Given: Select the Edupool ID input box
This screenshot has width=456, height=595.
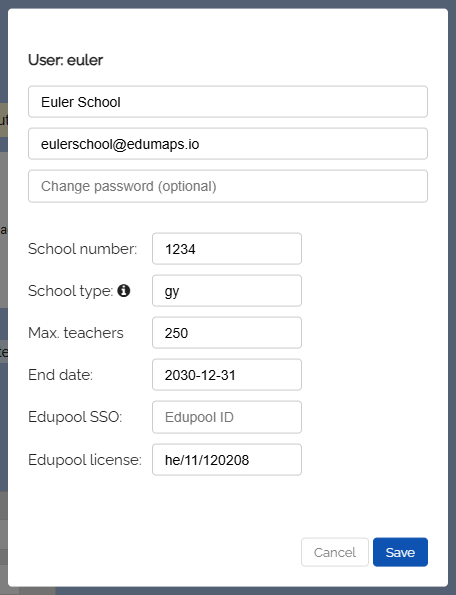Looking at the screenshot, I should (x=227, y=417).
